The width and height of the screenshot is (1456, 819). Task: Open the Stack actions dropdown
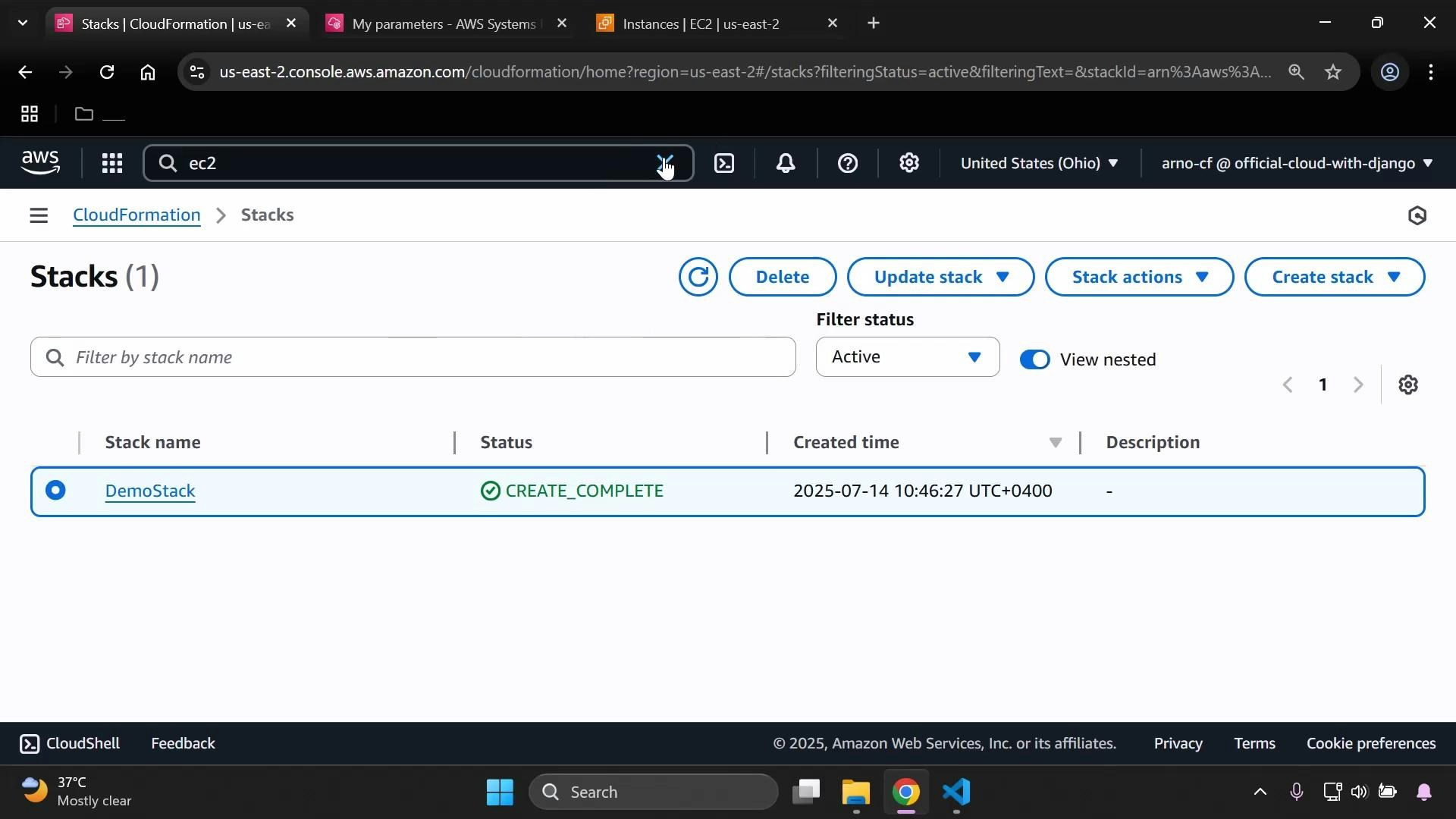coord(1138,277)
